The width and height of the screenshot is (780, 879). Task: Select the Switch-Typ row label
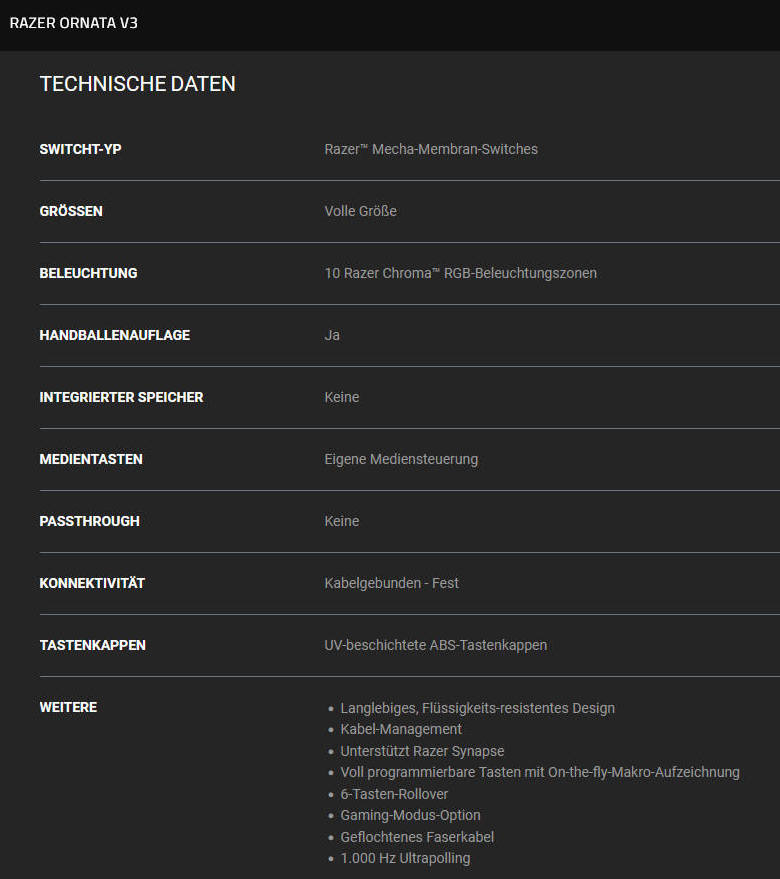click(x=81, y=149)
